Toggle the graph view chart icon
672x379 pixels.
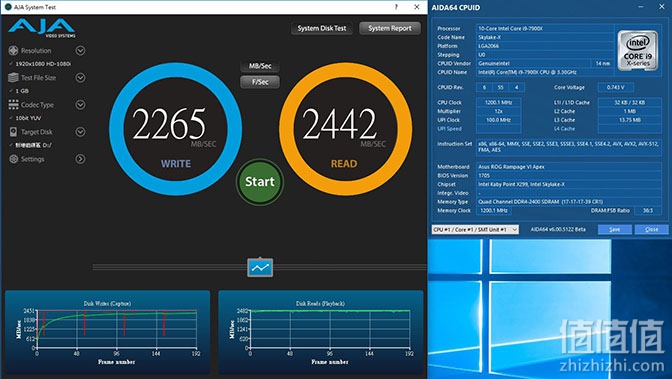(260, 268)
